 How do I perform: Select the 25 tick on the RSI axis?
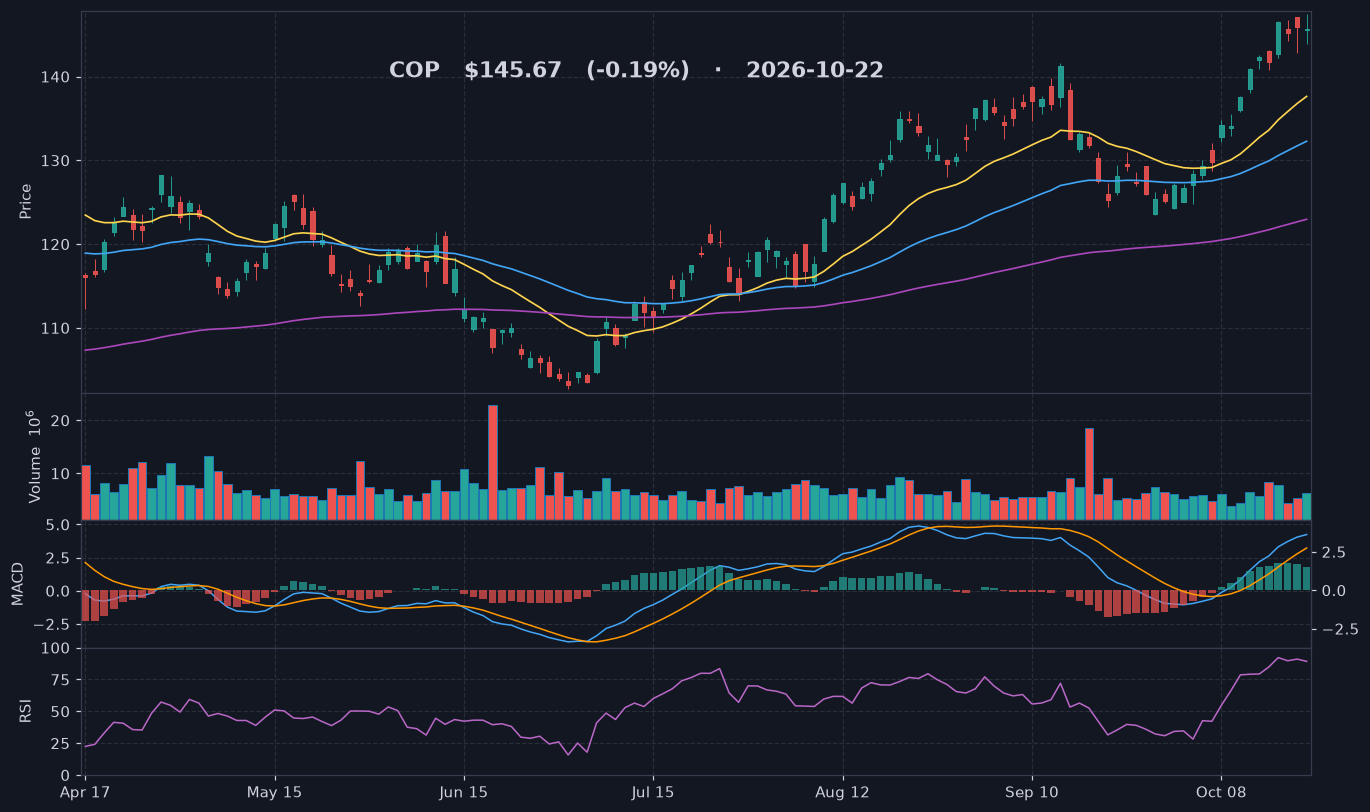coord(61,744)
